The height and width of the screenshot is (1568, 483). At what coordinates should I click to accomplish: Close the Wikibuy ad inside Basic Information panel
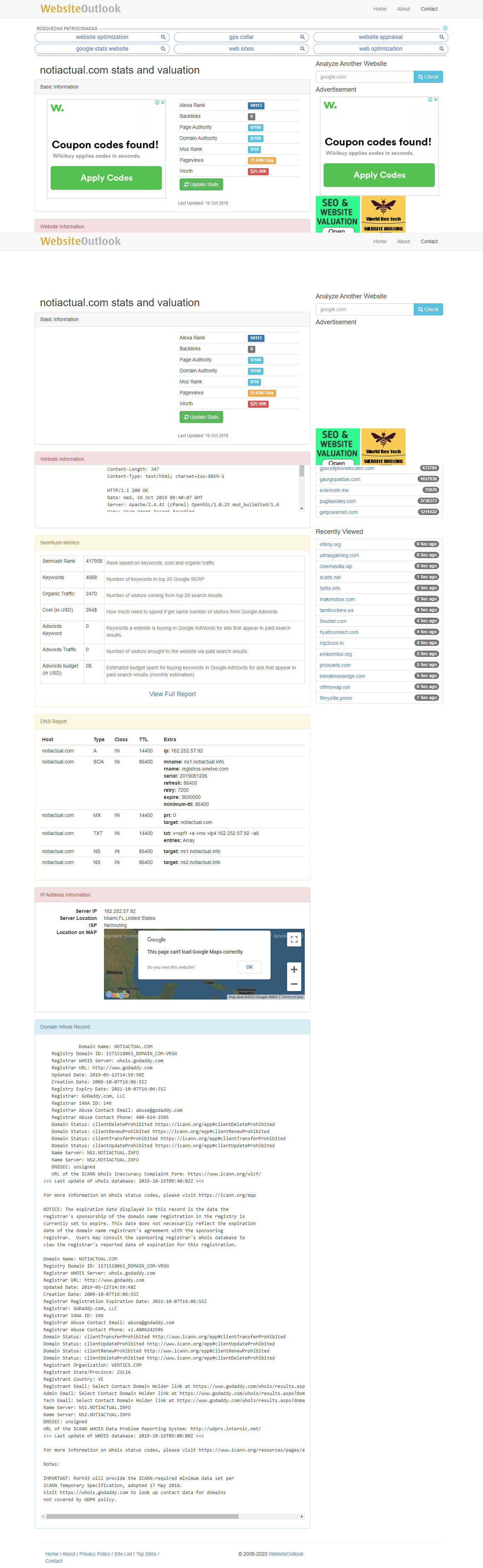coord(163,102)
